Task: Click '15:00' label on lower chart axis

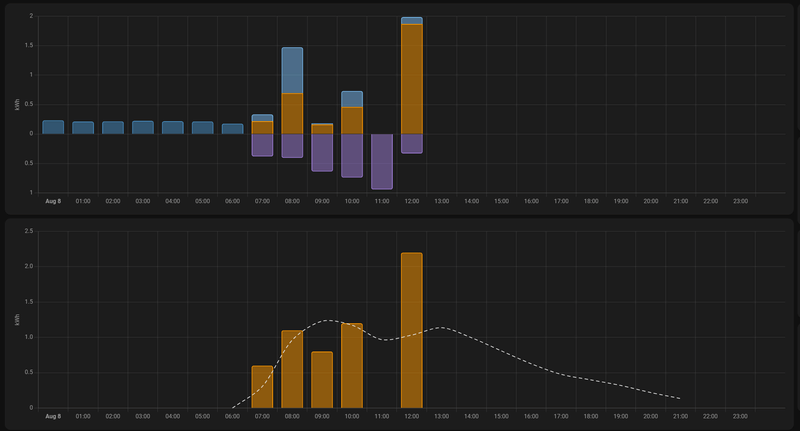Action: [502, 417]
